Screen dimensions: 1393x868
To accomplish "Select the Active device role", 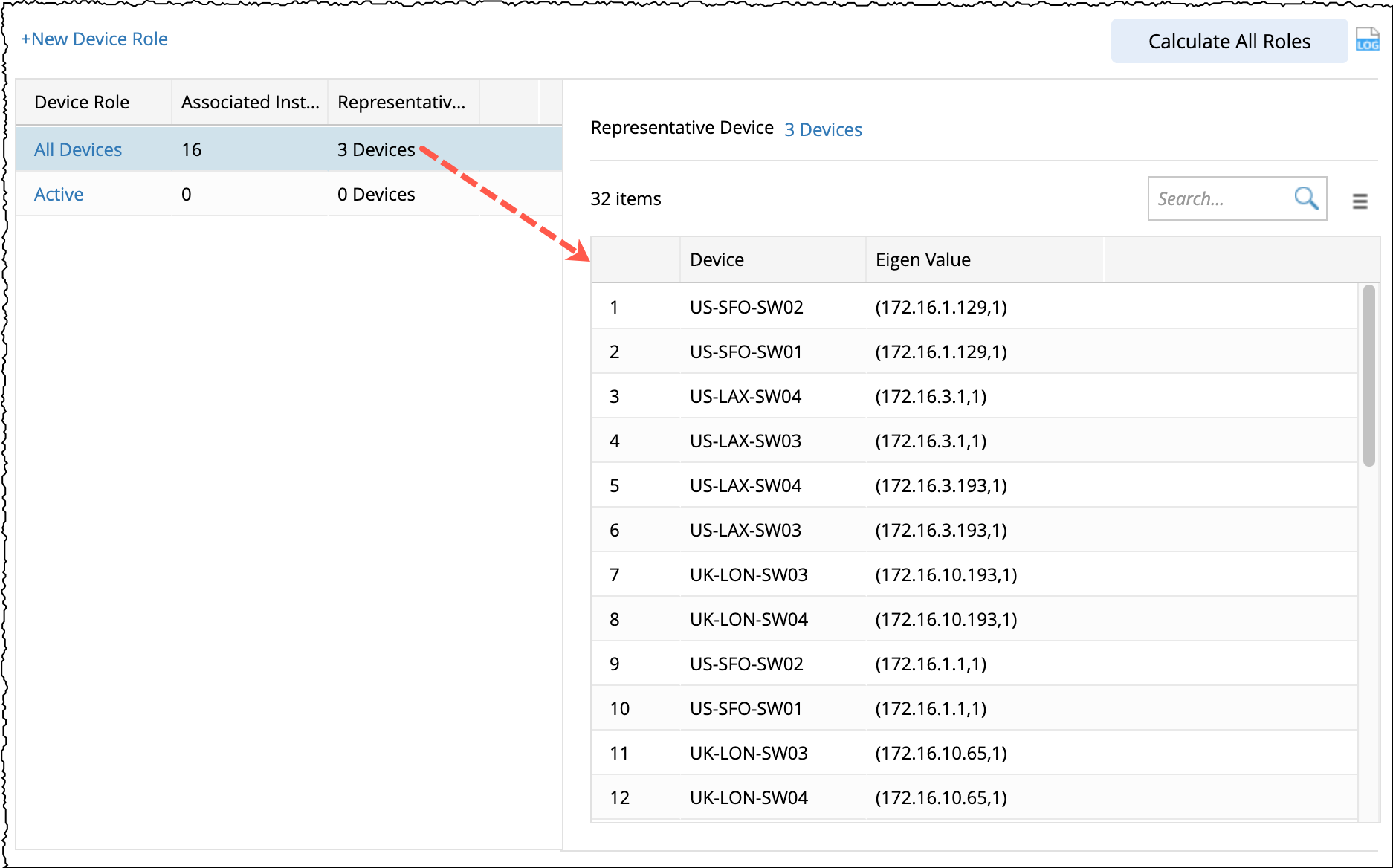I will (59, 195).
